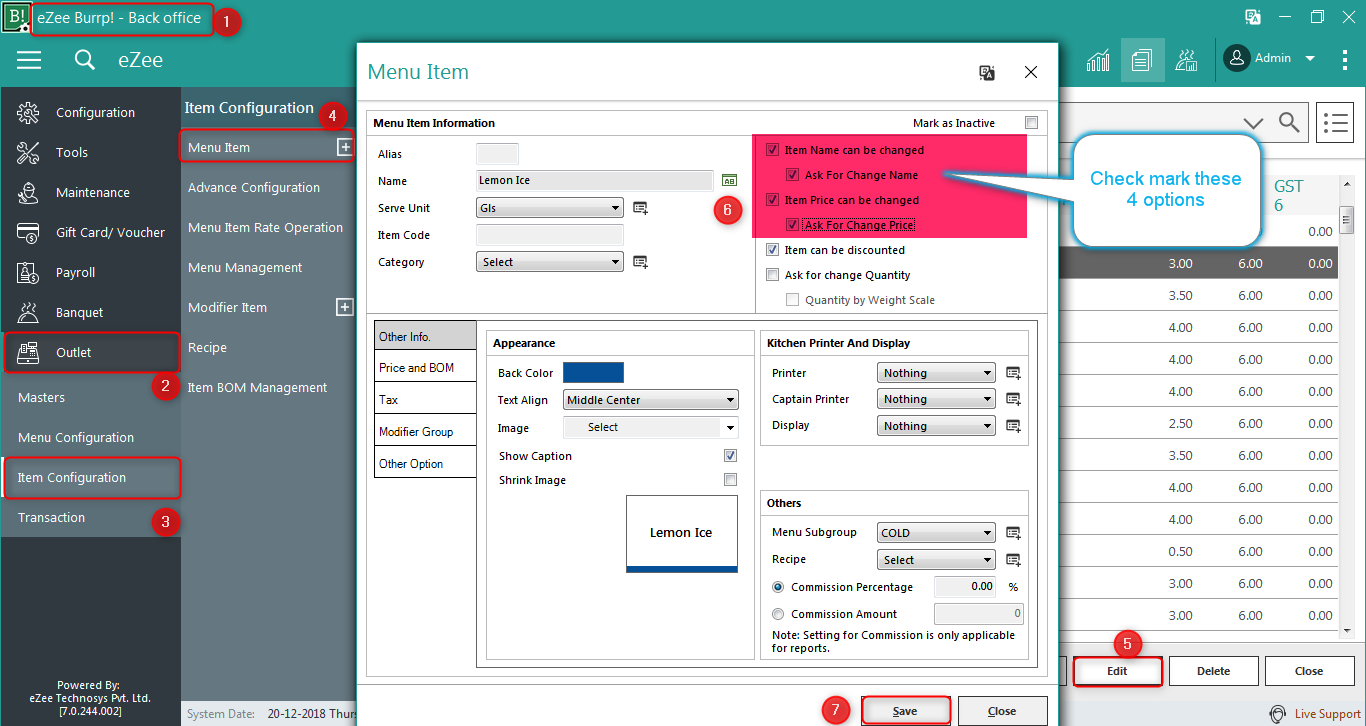1366x726 pixels.
Task: Open Printer add-list icon
Action: coord(1013,373)
